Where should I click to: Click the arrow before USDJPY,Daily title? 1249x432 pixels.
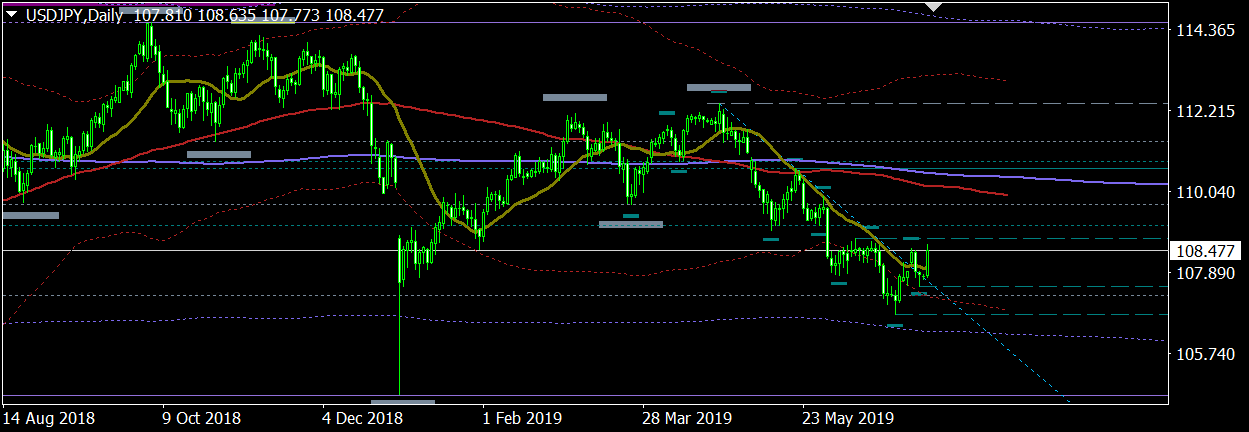pyautogui.click(x=11, y=15)
